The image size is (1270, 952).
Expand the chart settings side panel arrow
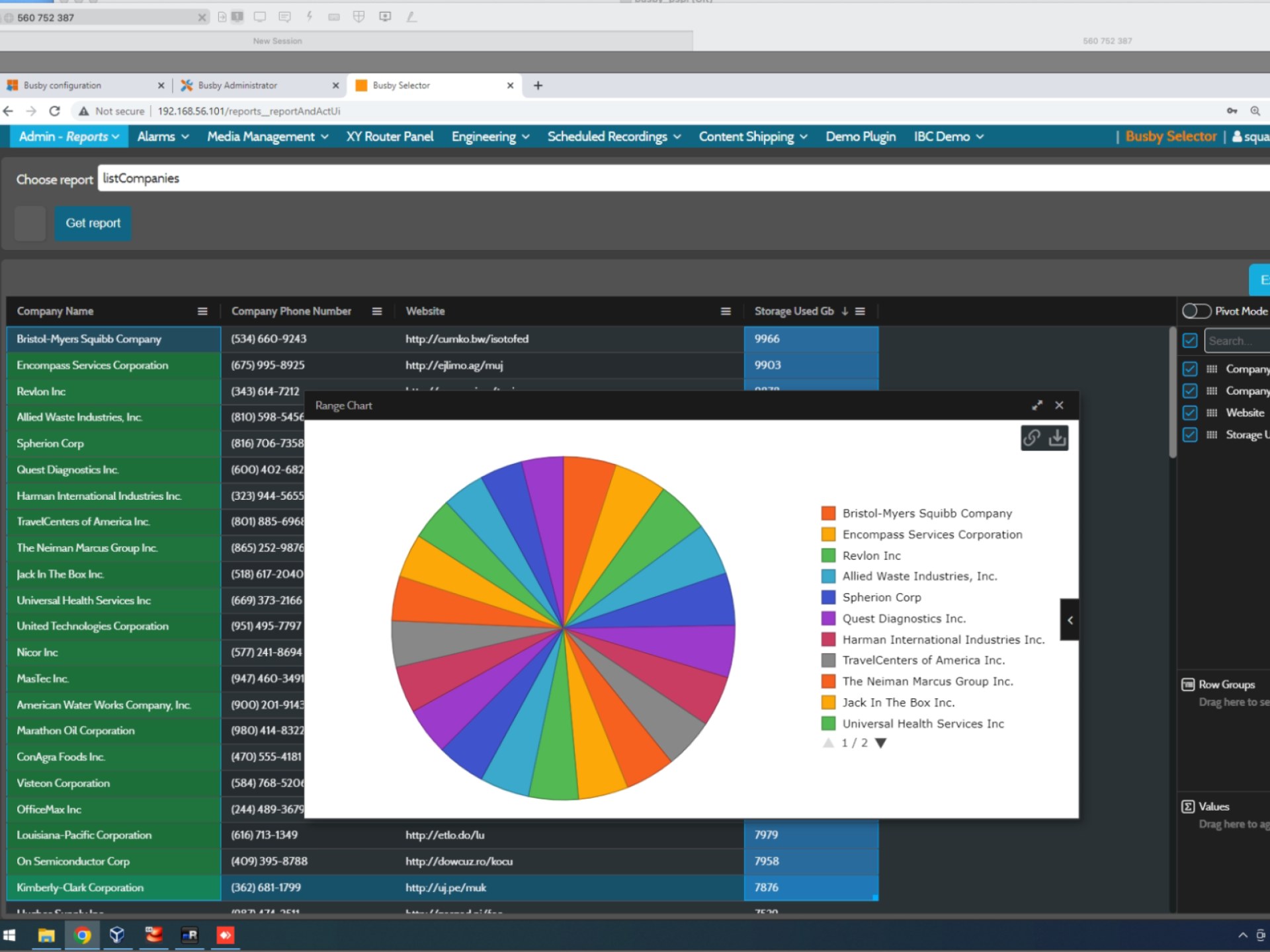(x=1070, y=620)
